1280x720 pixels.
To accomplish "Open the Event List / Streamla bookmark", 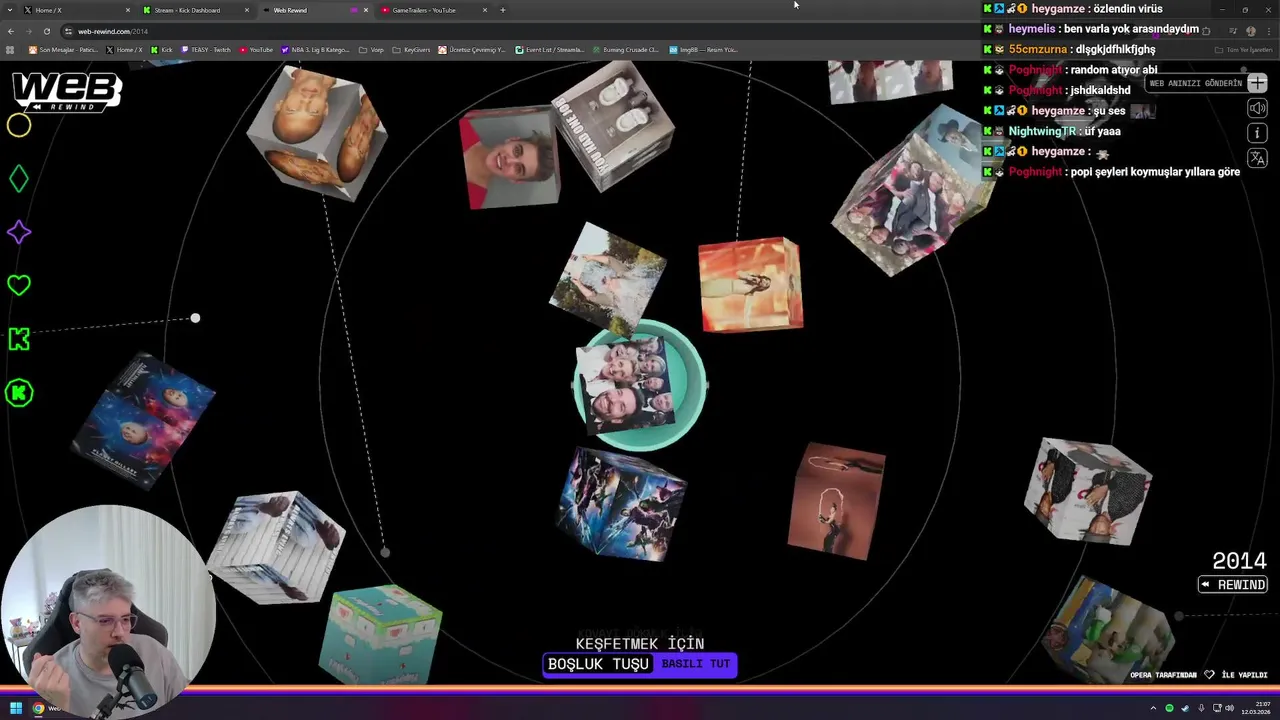I will click(x=549, y=49).
